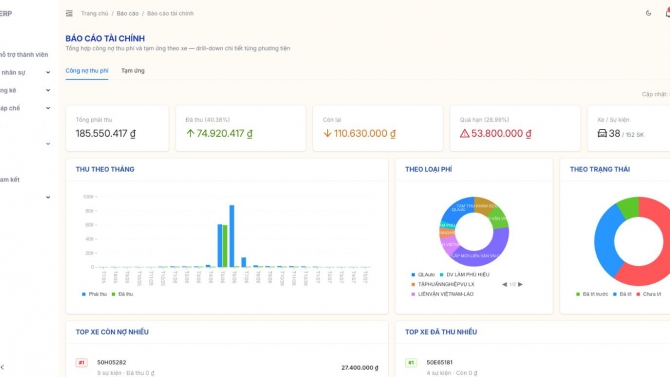The image size is (670, 377).
Task: Open vehicle 50H05282 in top debt list
Action: [x=112, y=362]
